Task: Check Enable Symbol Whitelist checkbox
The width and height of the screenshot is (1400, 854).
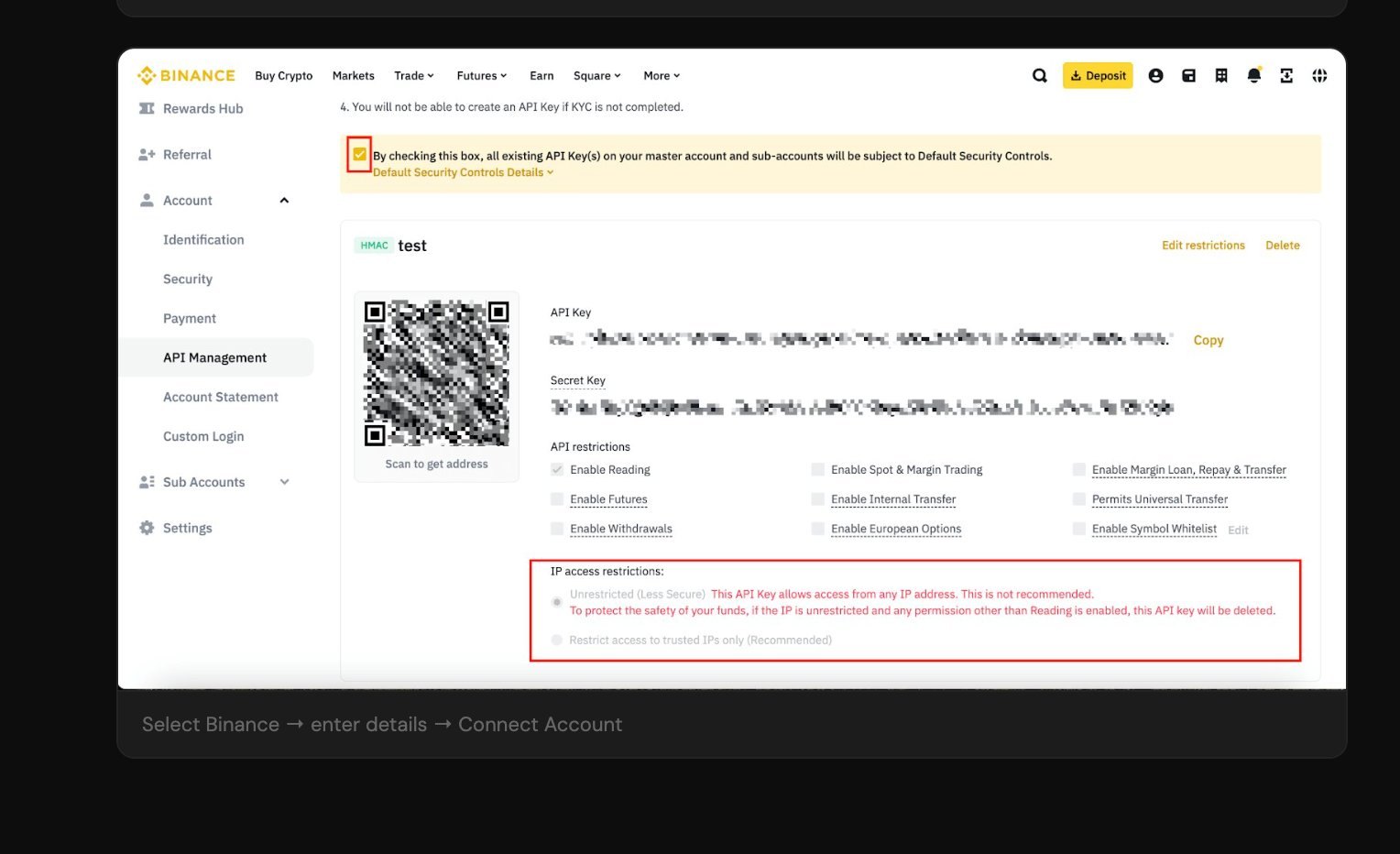Action: tap(1079, 529)
